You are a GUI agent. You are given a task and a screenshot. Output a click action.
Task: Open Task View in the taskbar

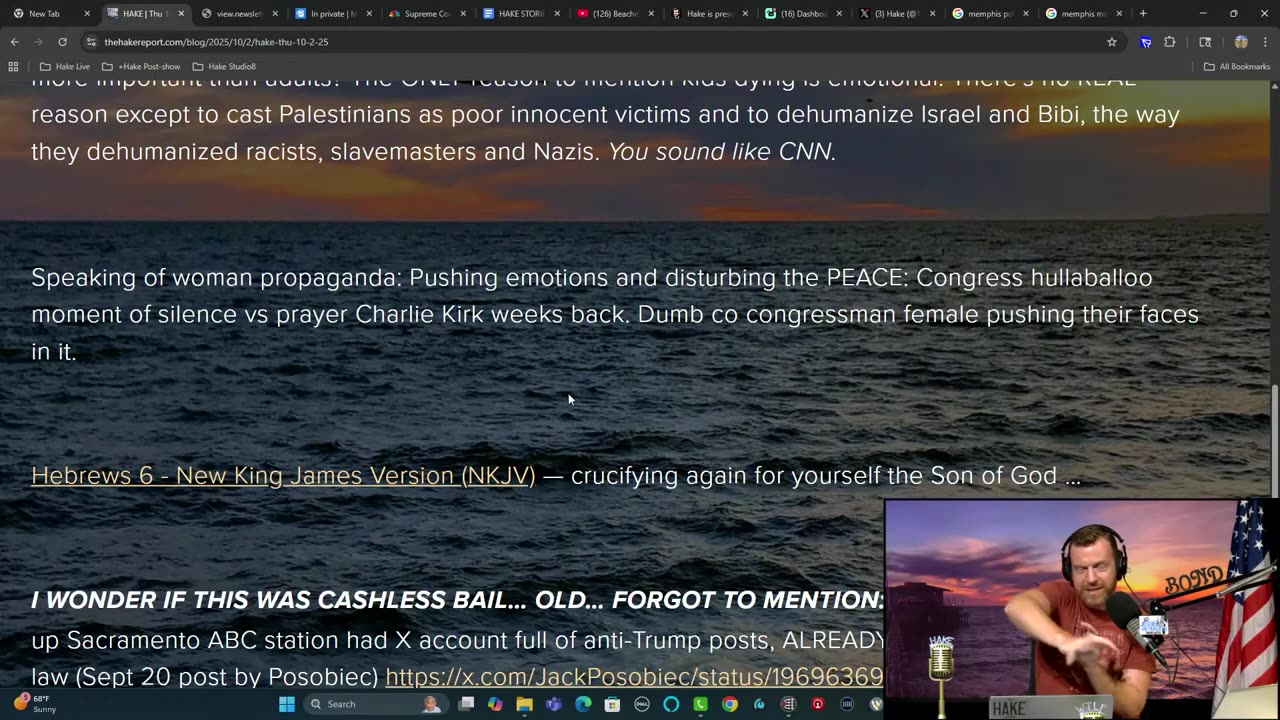tap(466, 704)
